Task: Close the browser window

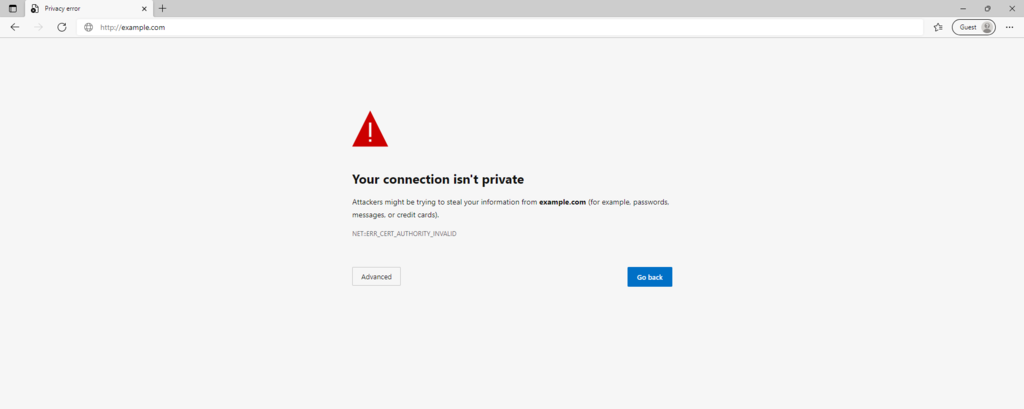Action: pyautogui.click(x=1011, y=8)
